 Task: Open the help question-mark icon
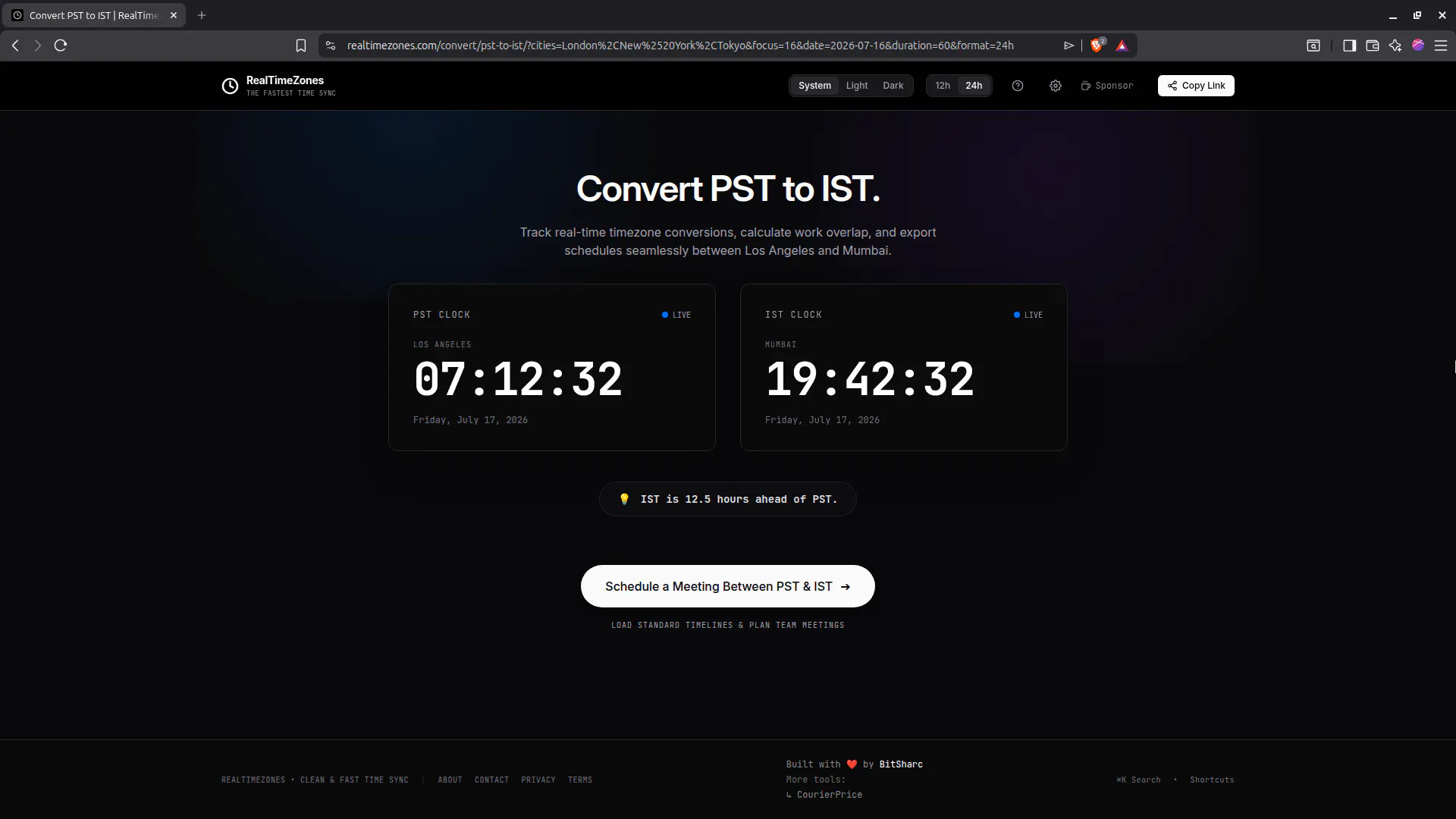click(x=1018, y=86)
